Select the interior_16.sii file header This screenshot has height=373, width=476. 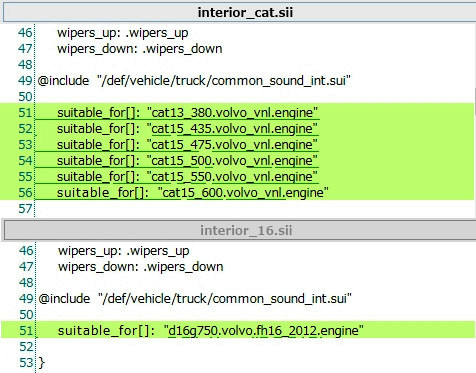point(240,230)
